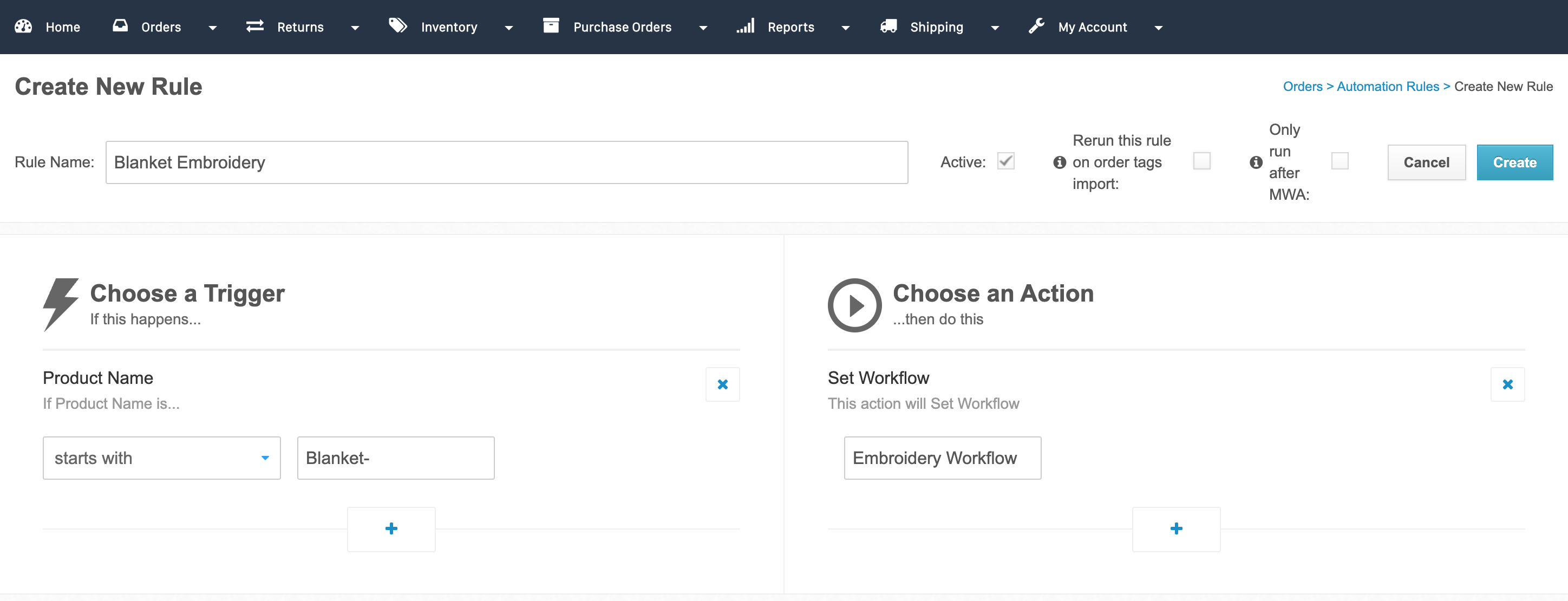Click info icon beside Only run after MWA
The width and height of the screenshot is (1568, 601).
pos(1256,162)
